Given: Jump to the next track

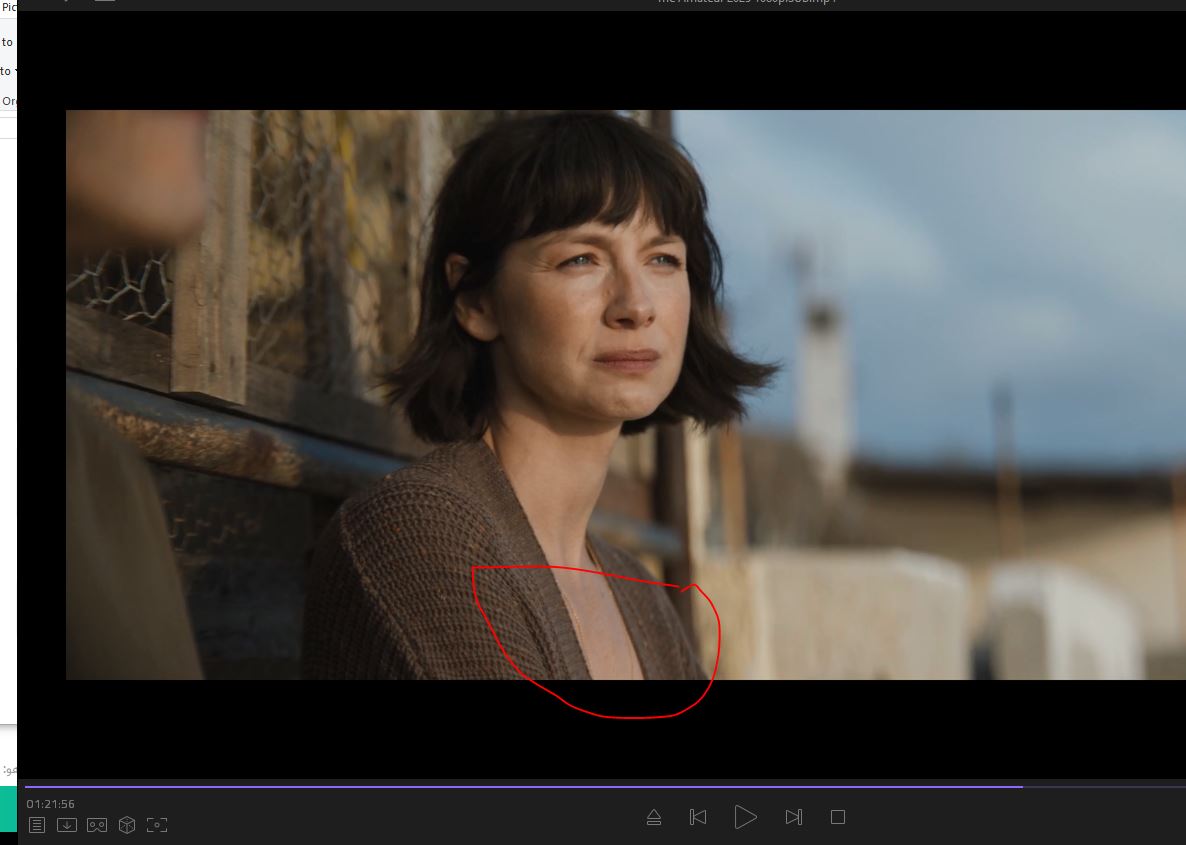Looking at the screenshot, I should click(793, 817).
